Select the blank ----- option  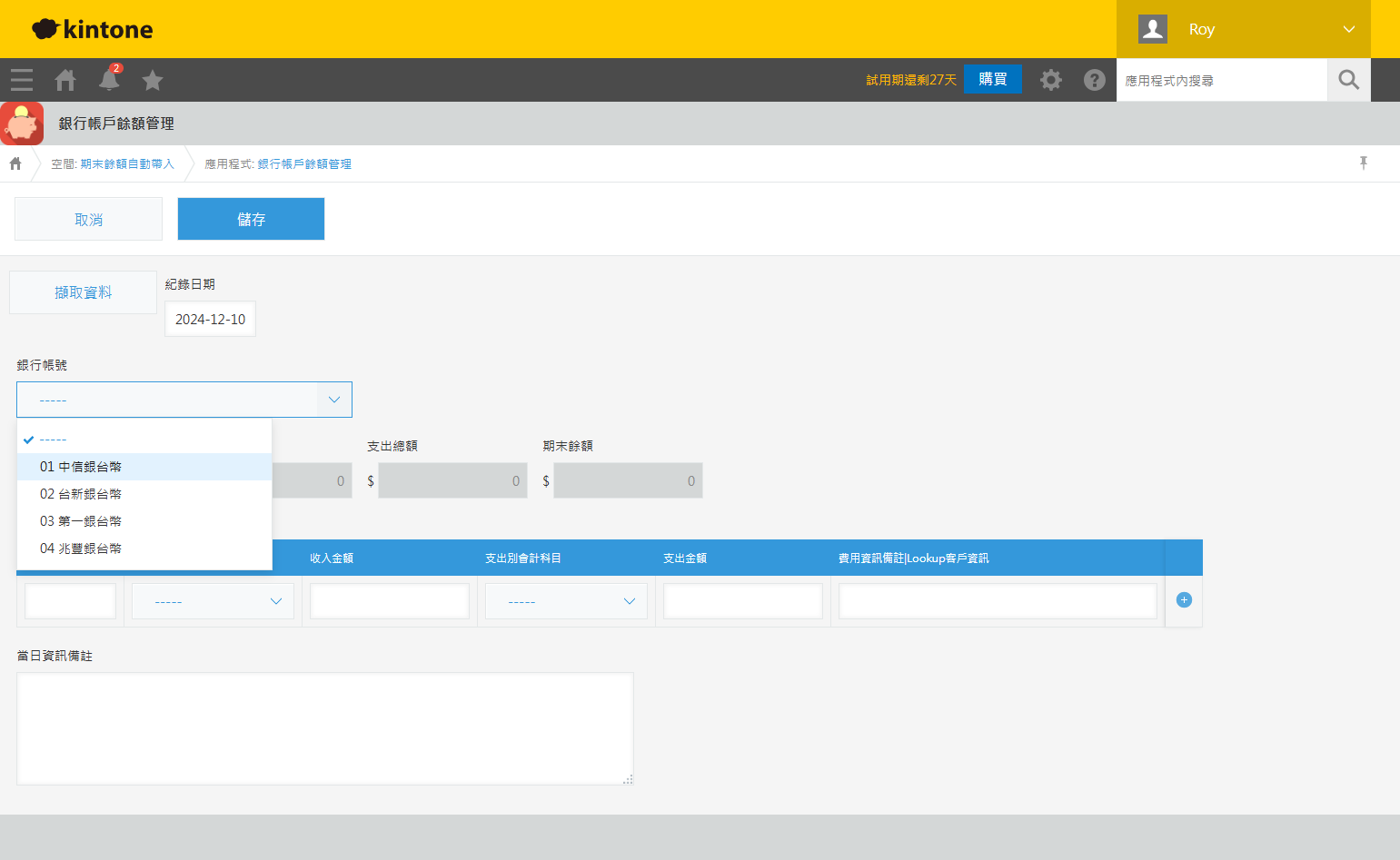coord(144,440)
